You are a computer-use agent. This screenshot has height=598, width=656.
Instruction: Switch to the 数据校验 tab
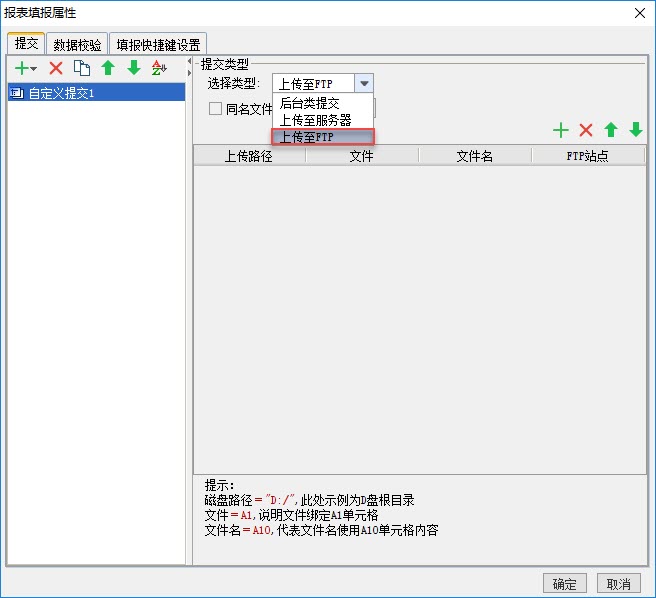pyautogui.click(x=77, y=44)
